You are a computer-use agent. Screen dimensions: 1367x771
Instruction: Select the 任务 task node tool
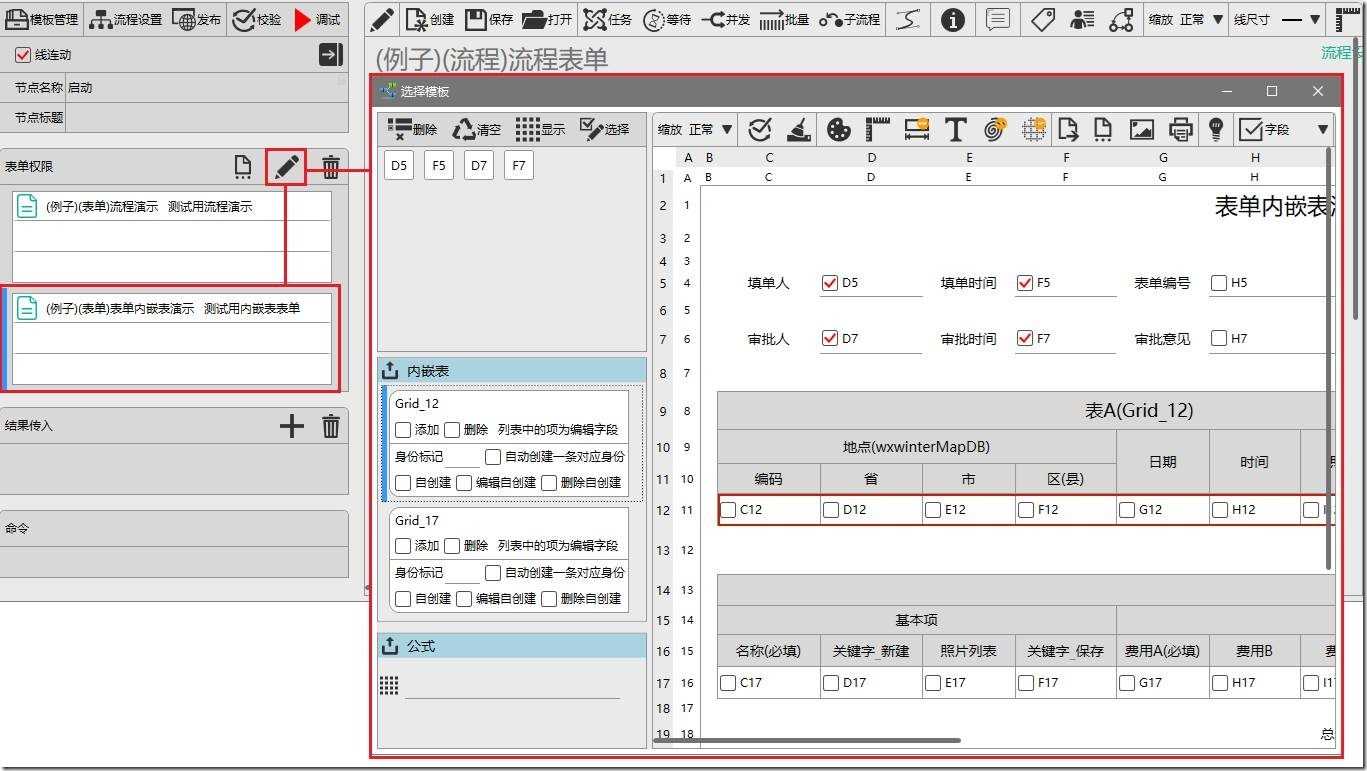click(608, 19)
